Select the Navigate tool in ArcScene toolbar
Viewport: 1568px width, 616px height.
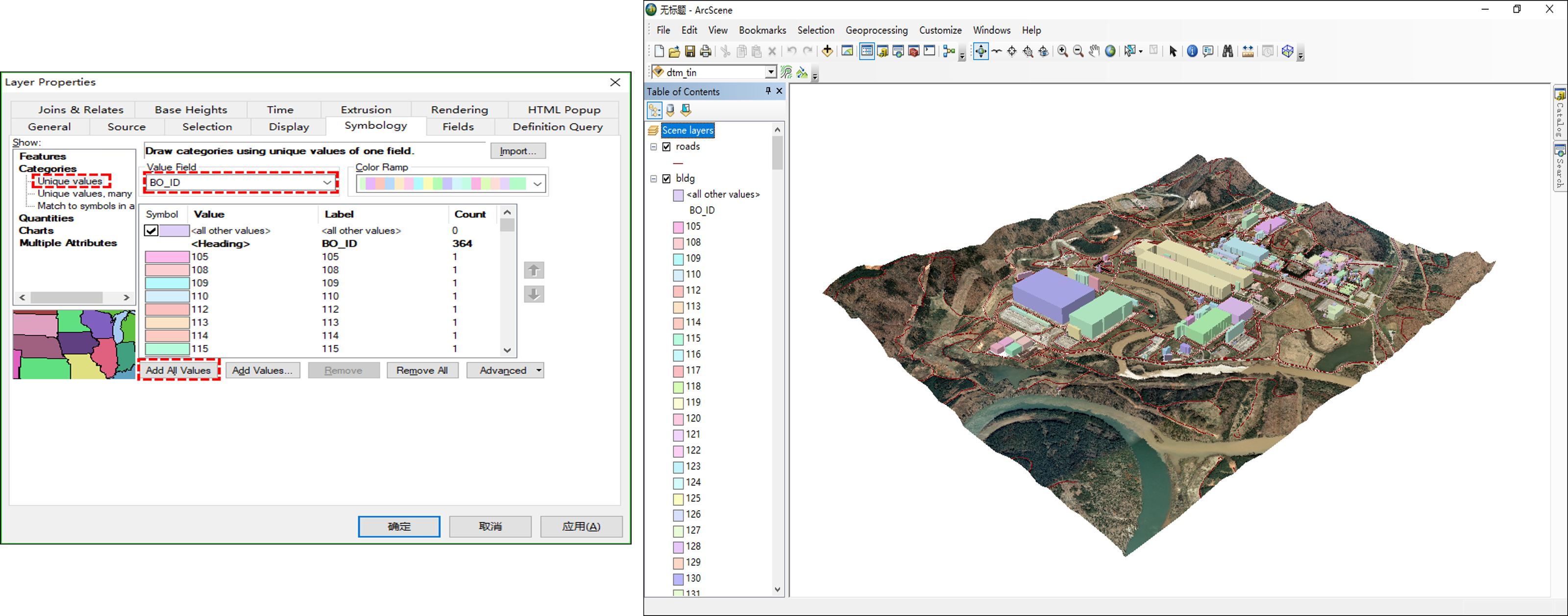[980, 52]
